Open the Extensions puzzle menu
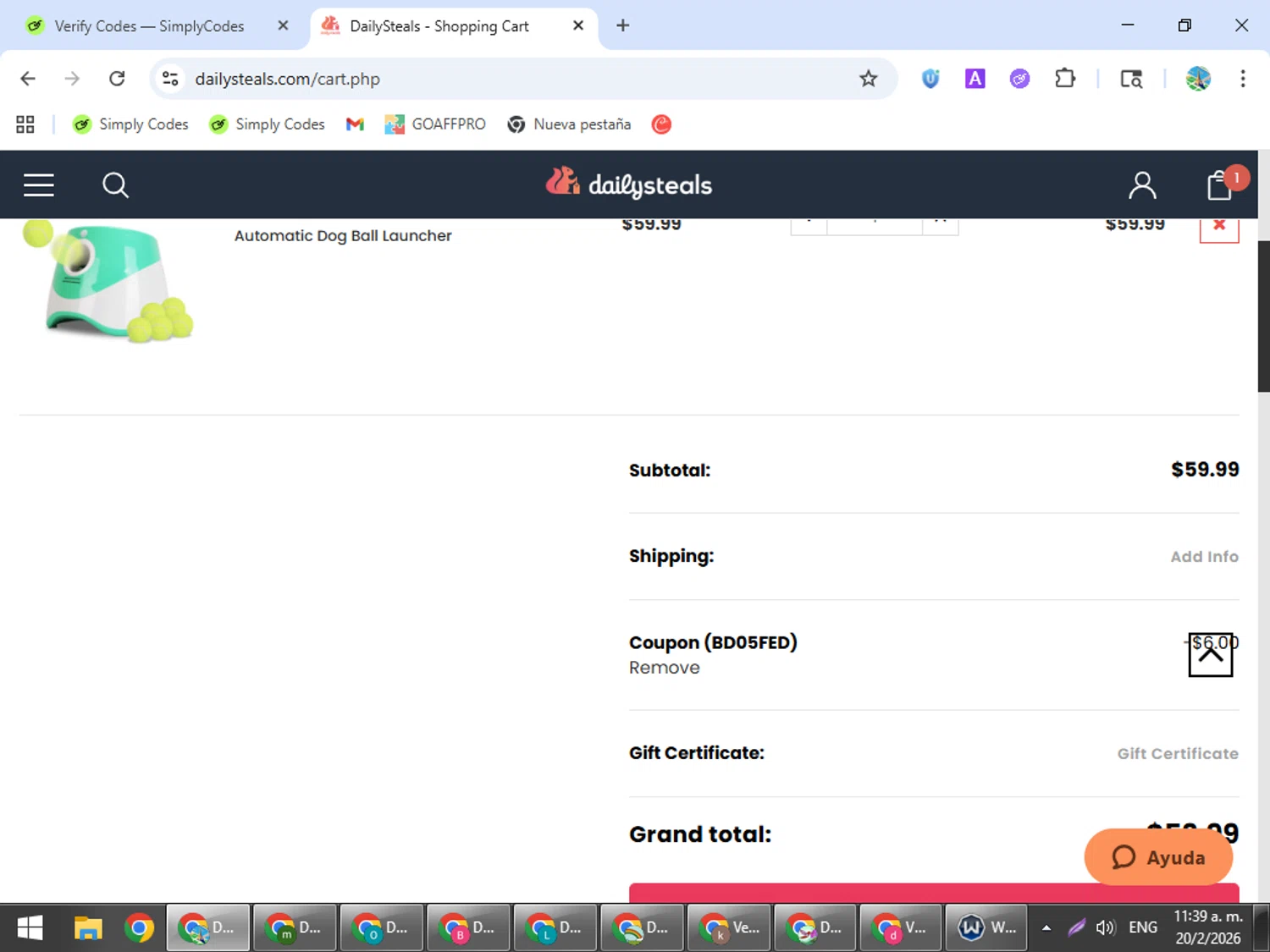 (1065, 79)
